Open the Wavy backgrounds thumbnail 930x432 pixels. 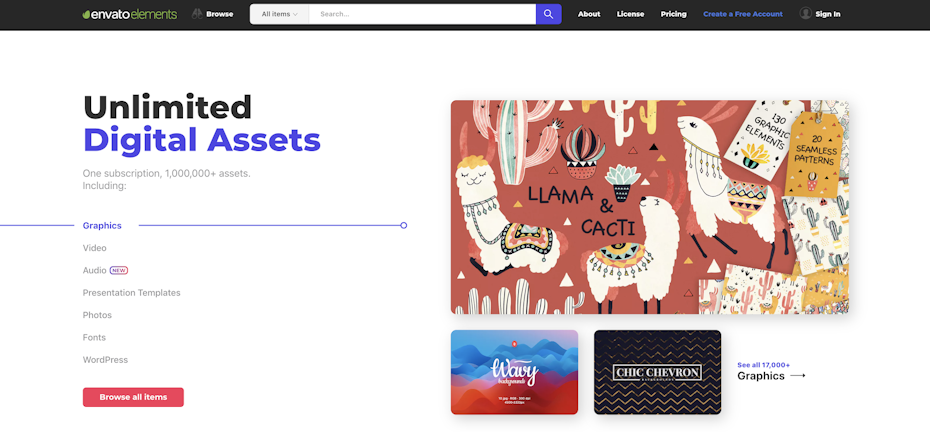[x=514, y=372]
